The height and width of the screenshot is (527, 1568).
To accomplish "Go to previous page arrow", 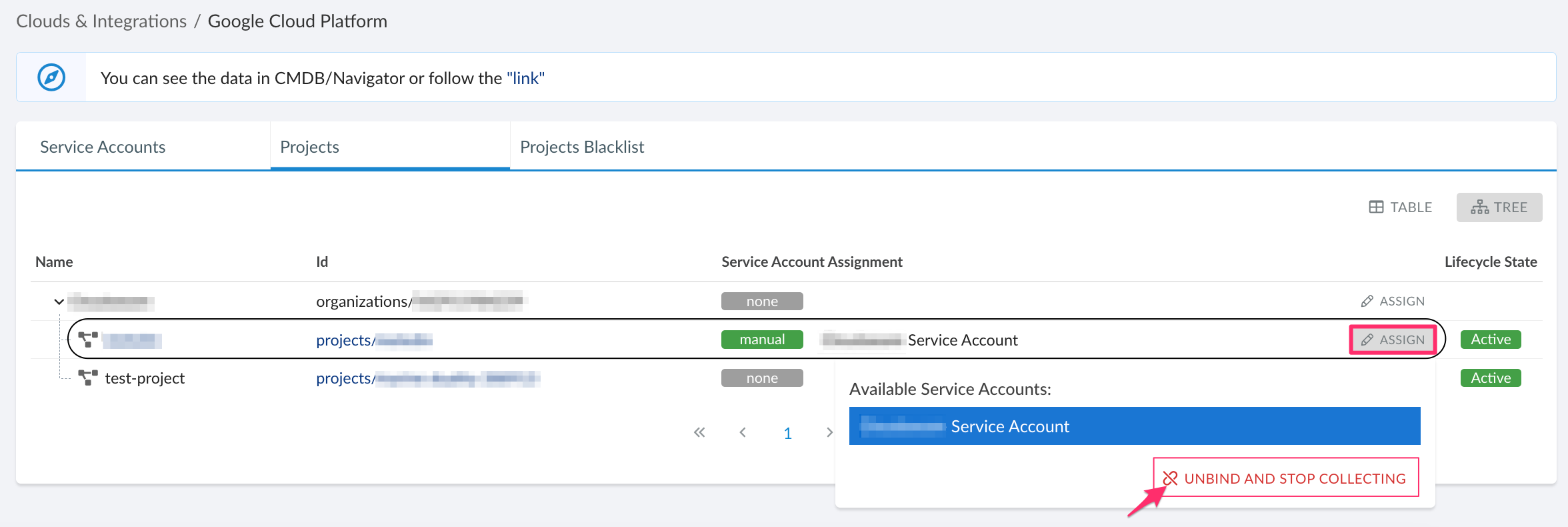I will pos(743,433).
